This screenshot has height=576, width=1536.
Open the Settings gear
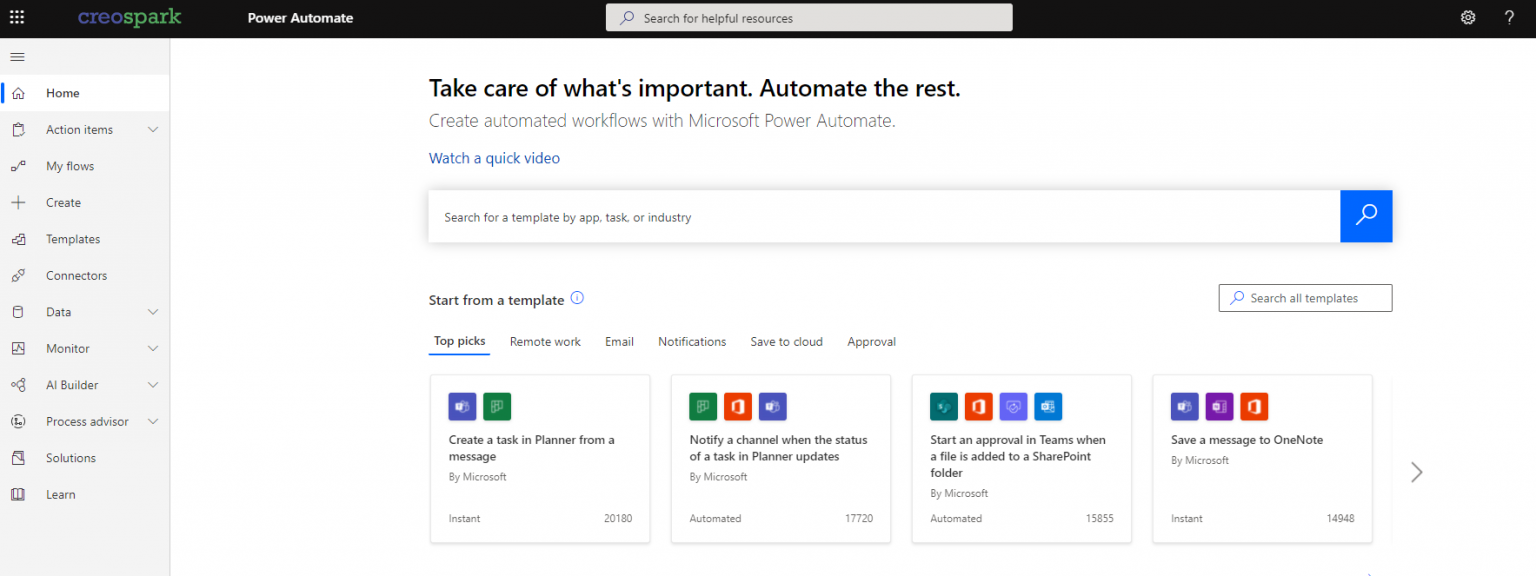1467,17
